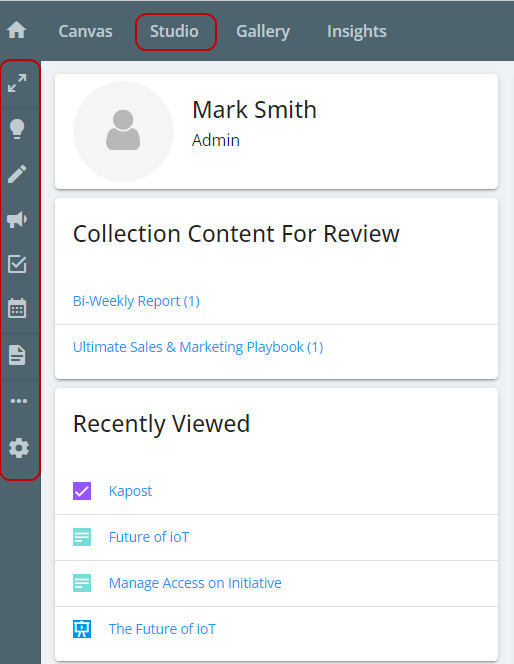
Task: Open the gear settings icon
Action: point(19,448)
